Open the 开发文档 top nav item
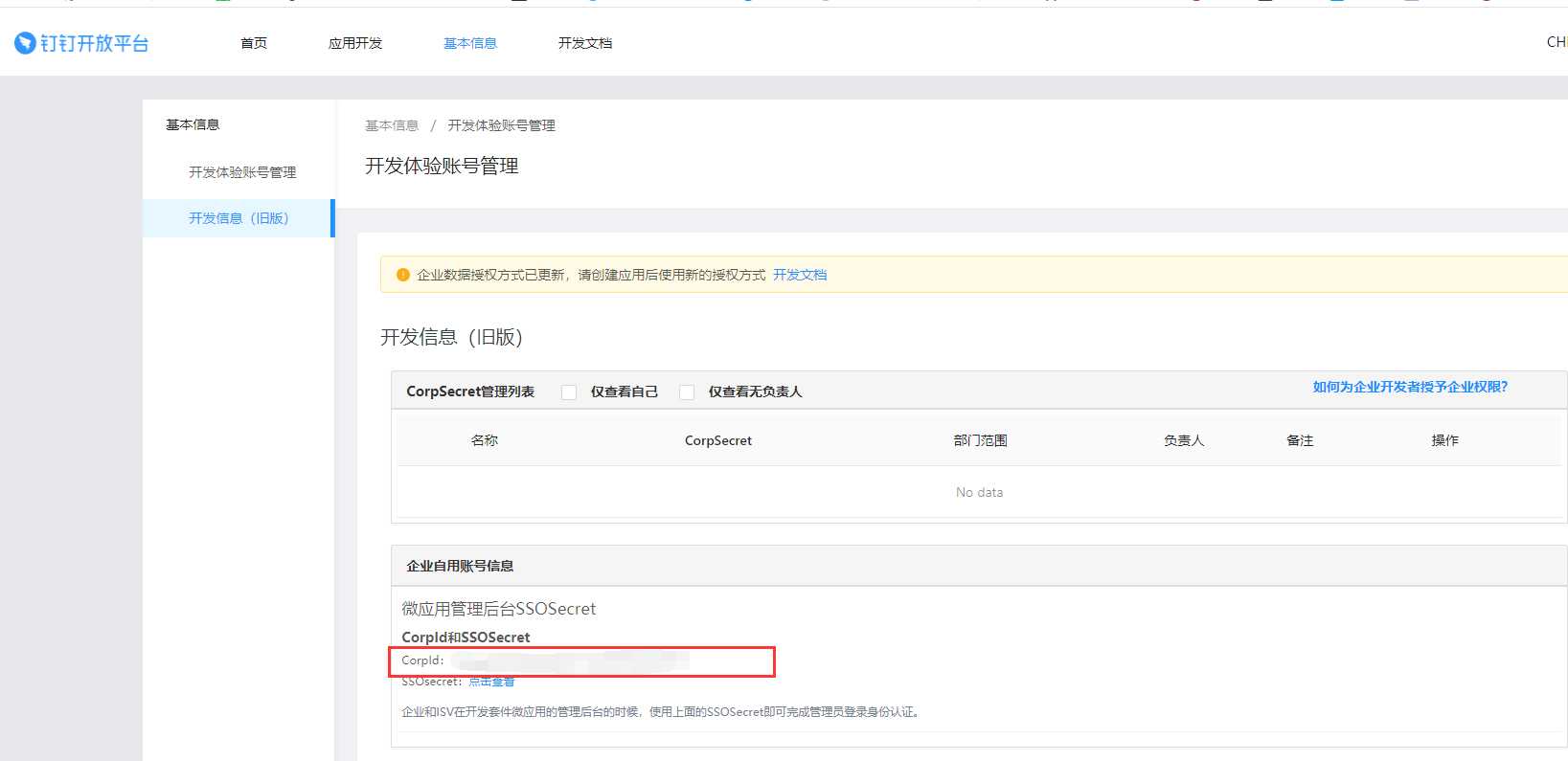The image size is (1568, 761). point(585,43)
